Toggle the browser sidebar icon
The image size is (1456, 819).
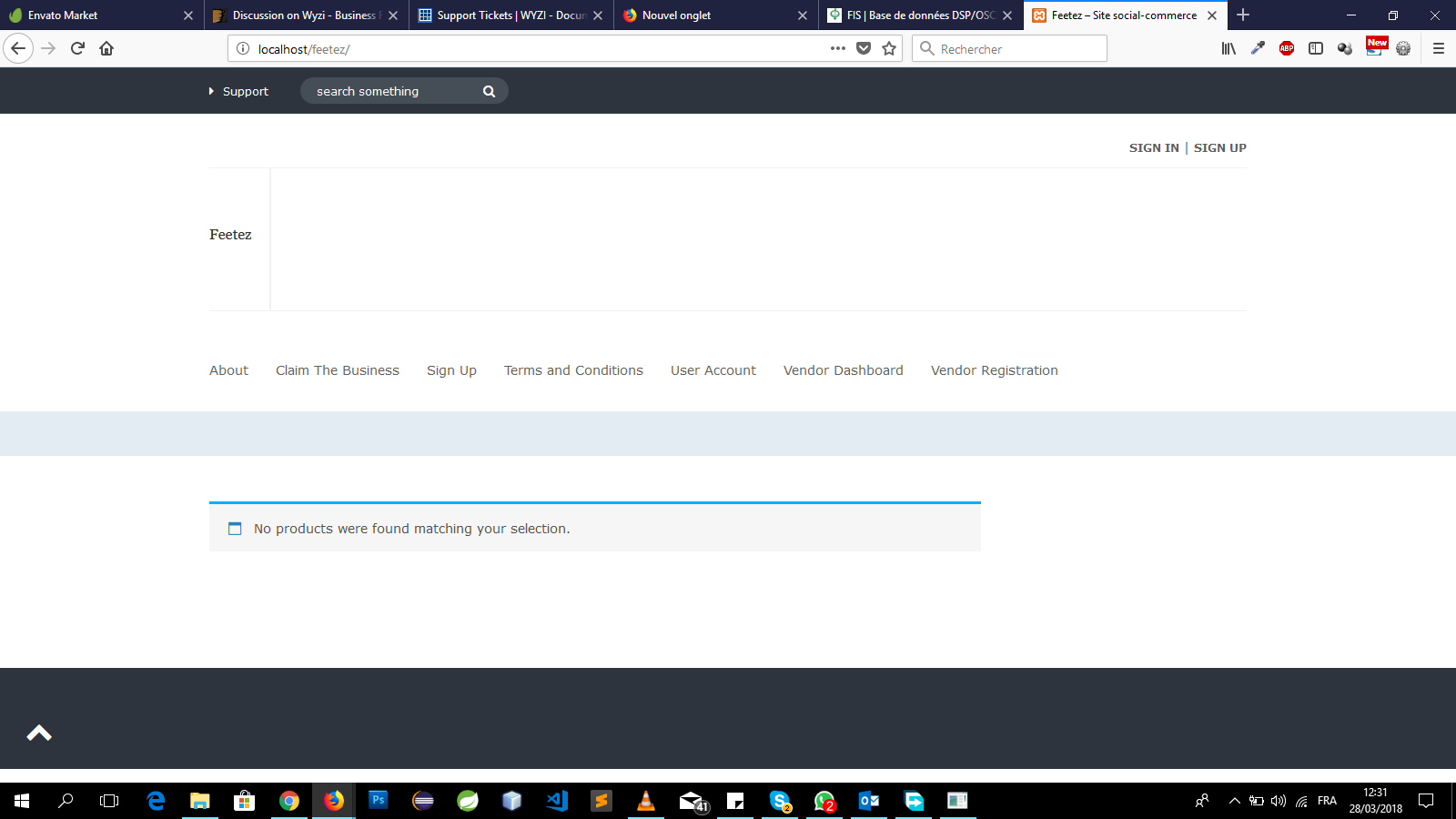tap(1316, 48)
